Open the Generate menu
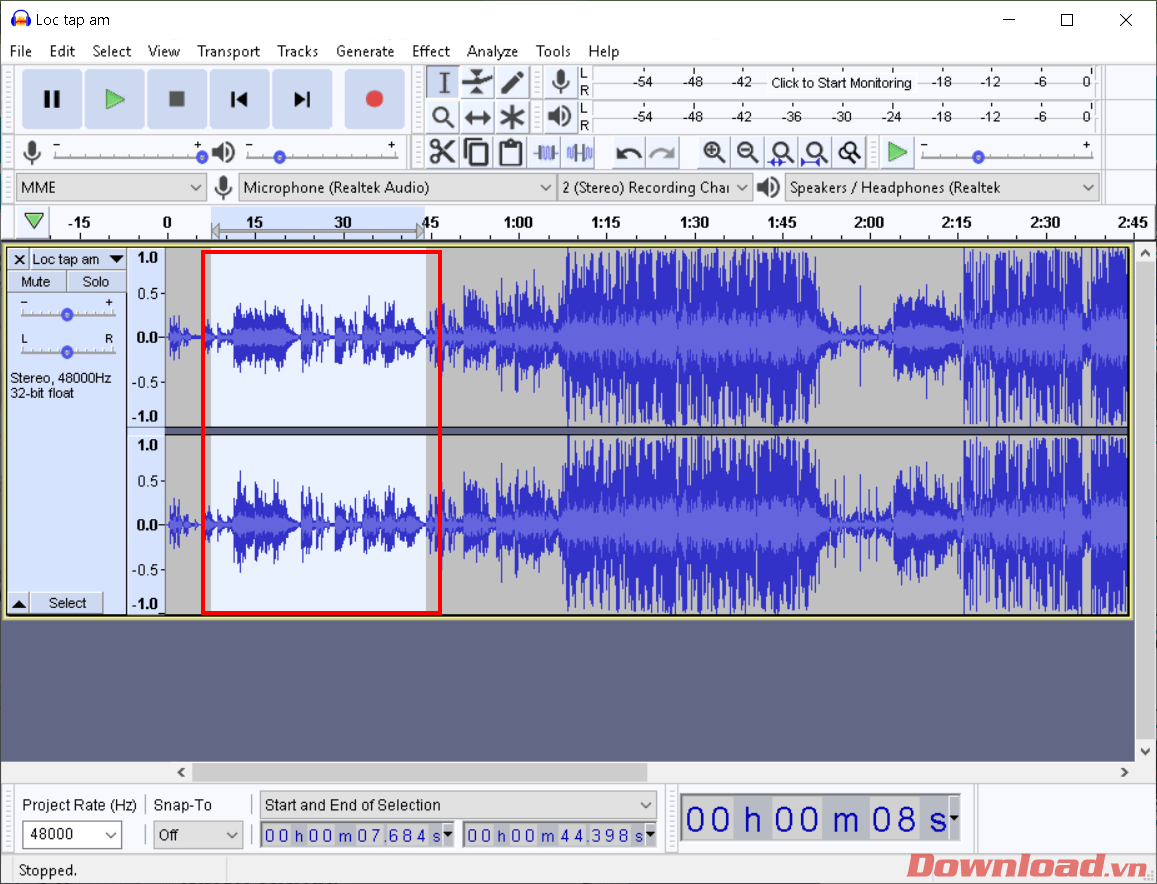Viewport: 1157px width, 884px height. coord(365,51)
